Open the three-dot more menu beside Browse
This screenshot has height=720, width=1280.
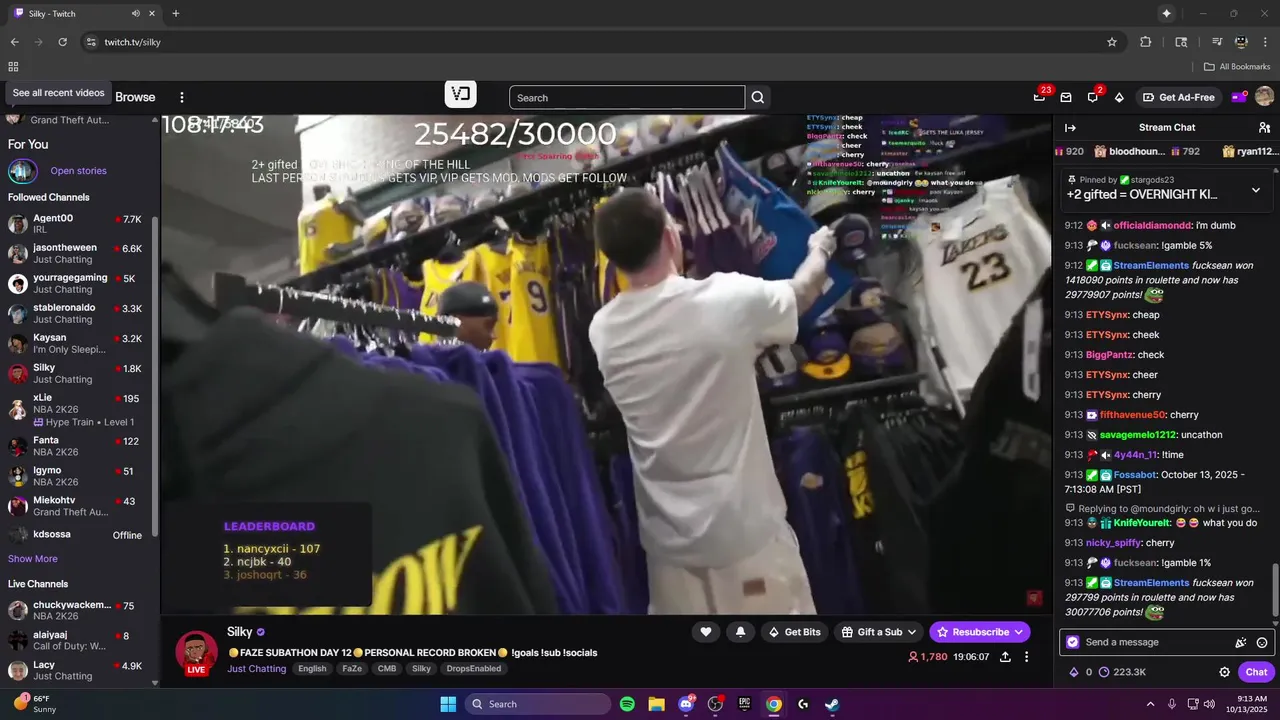[182, 97]
